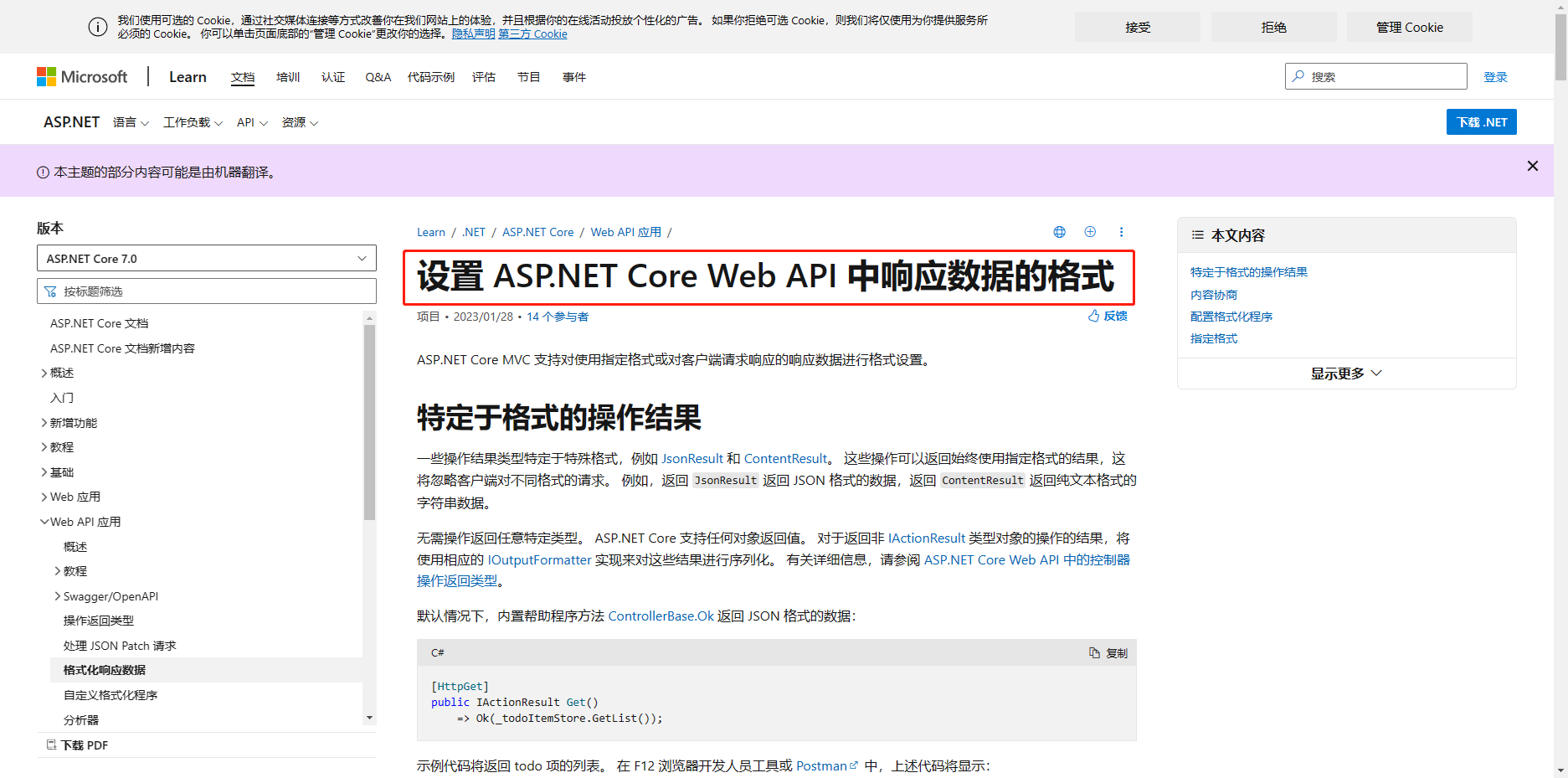Expand 显示更多 in article contents

[1346, 374]
